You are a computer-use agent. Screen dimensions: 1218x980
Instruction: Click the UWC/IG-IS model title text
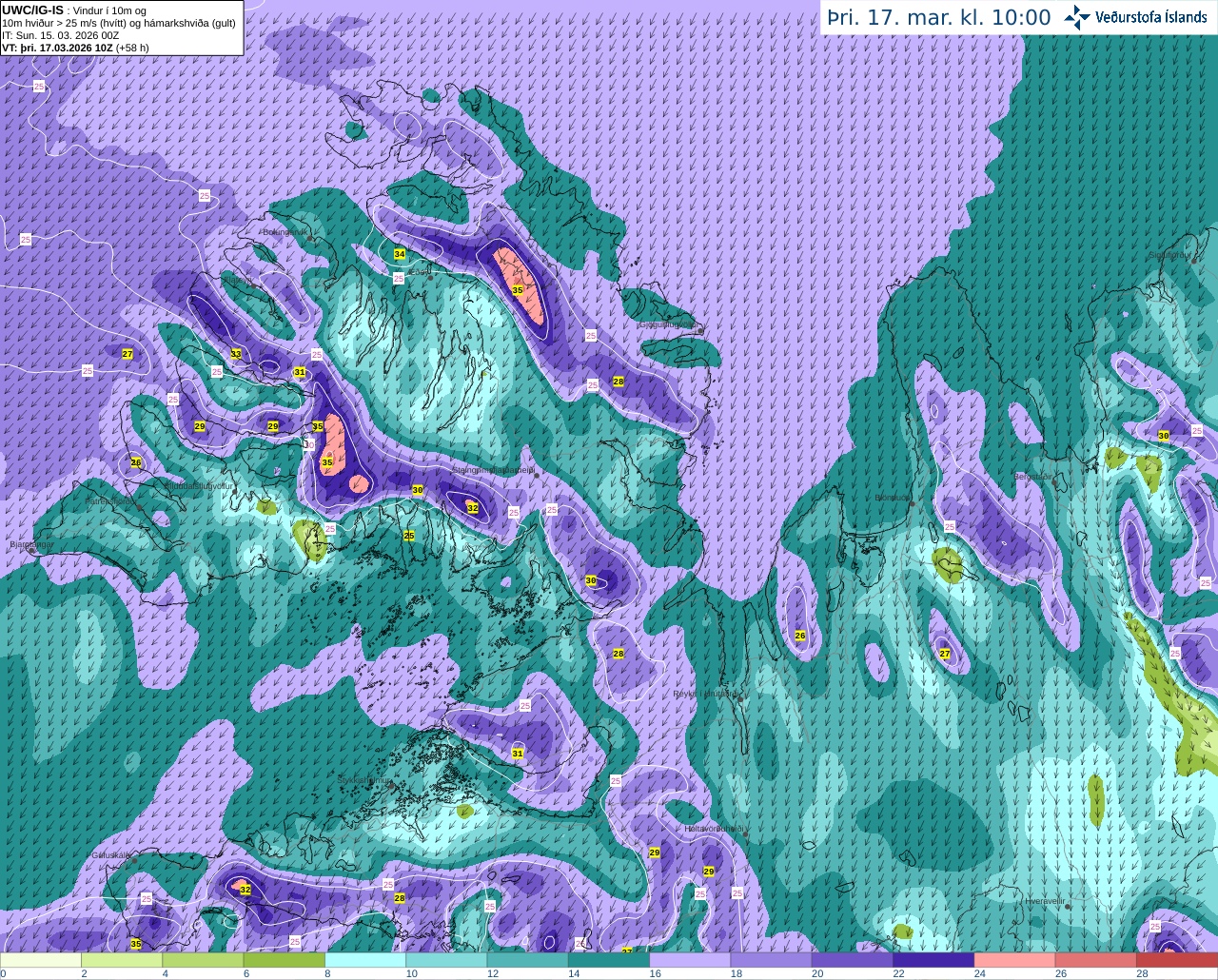pos(33,10)
